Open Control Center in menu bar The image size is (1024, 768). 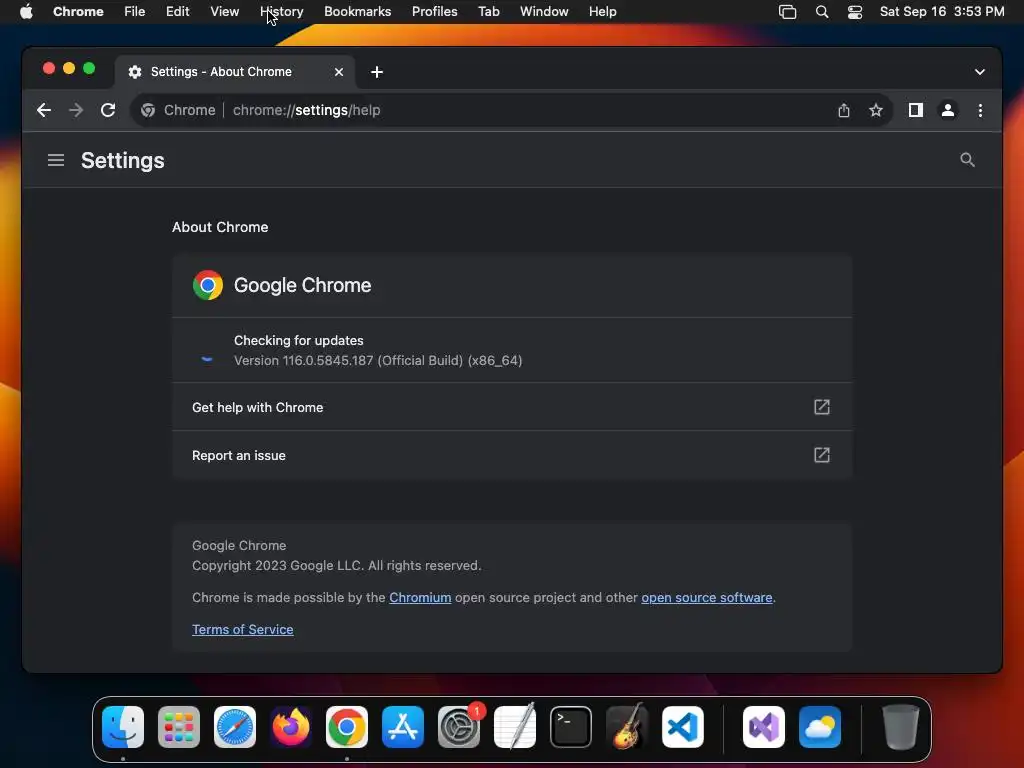(x=855, y=12)
